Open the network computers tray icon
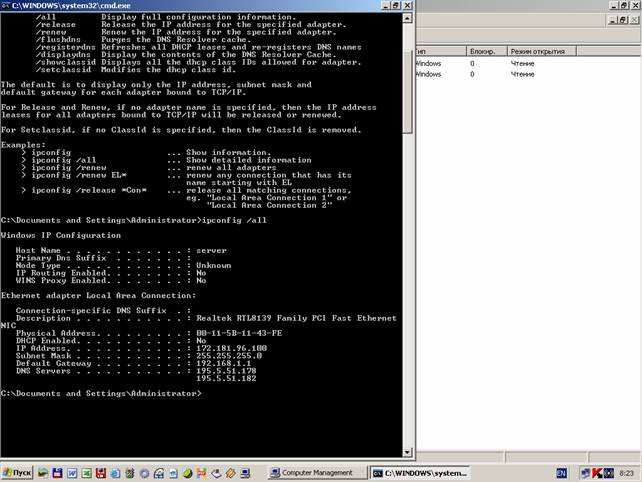This screenshot has width=642, height=482. point(585,473)
